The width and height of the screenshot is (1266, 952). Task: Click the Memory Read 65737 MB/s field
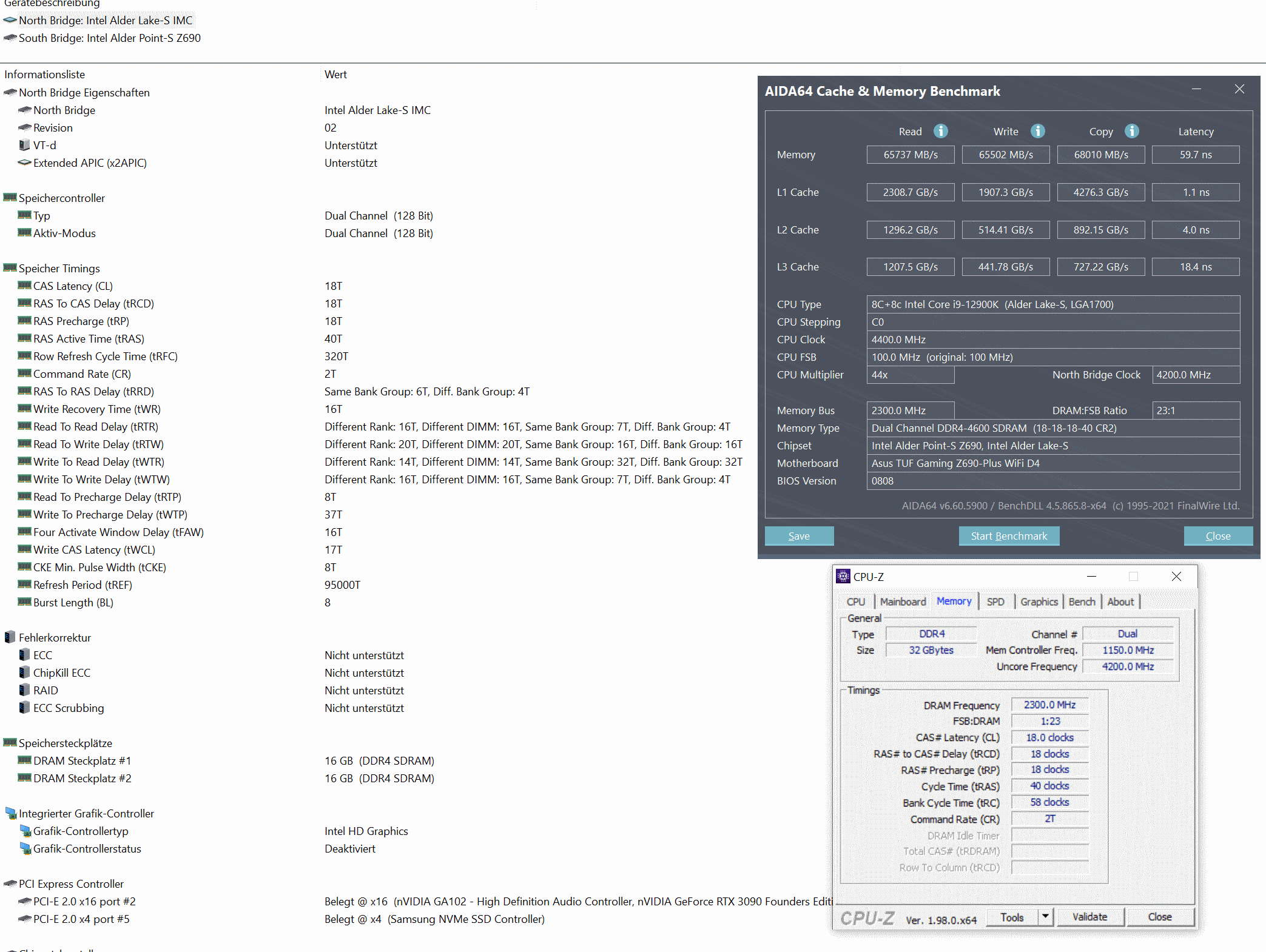click(x=910, y=155)
